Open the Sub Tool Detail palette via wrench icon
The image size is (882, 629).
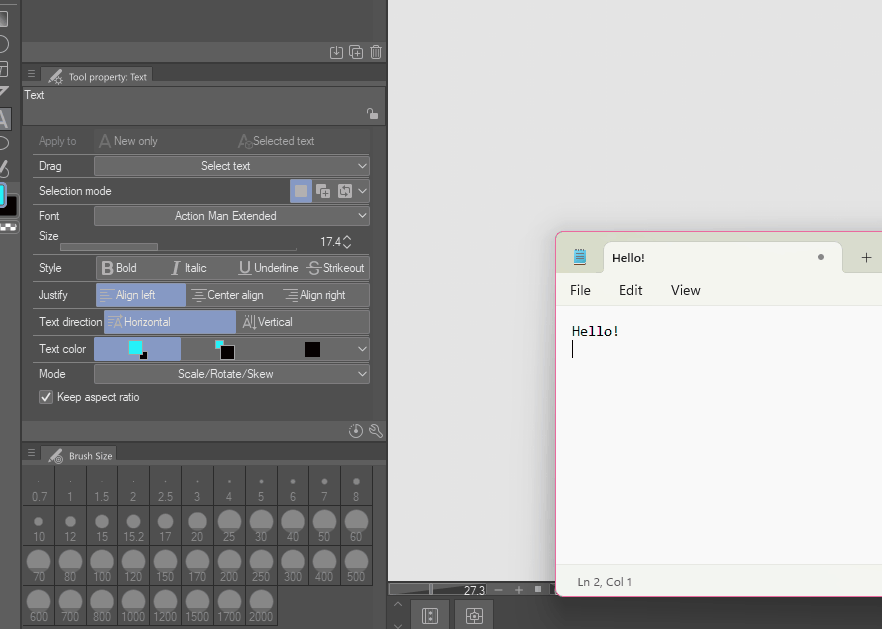(x=375, y=430)
